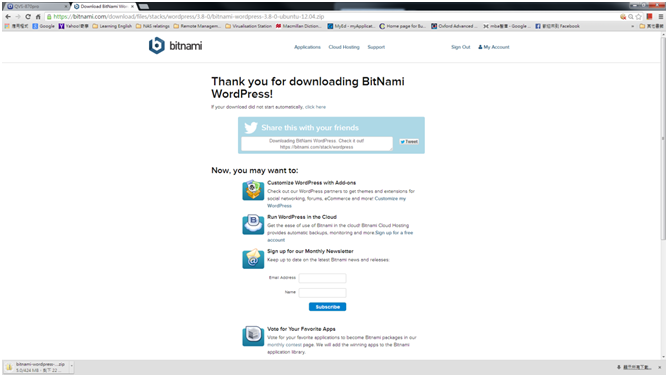
Task: Open the MyEd myApplication bookmark
Action: coord(351,26)
